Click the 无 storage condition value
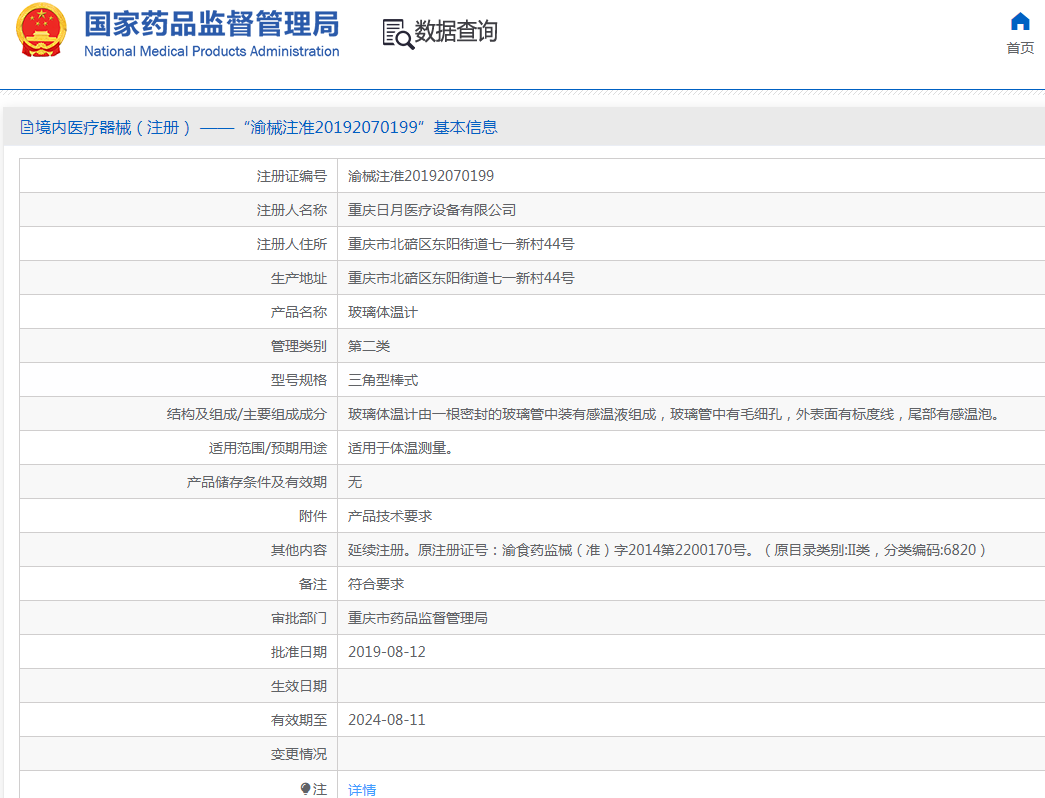1045x798 pixels. (x=355, y=482)
